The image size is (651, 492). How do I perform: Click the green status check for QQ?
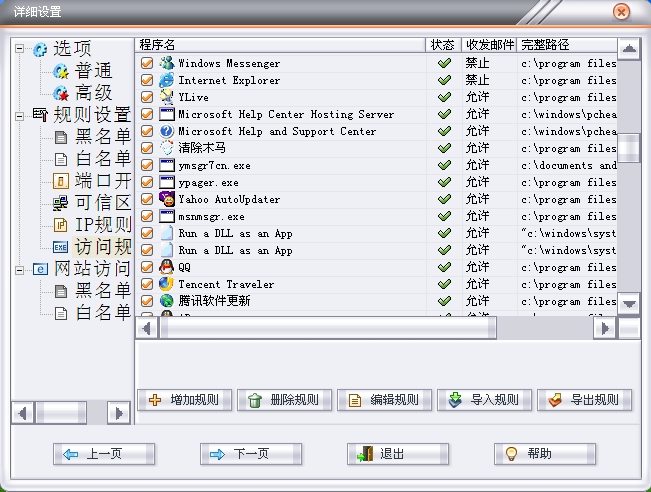[444, 267]
